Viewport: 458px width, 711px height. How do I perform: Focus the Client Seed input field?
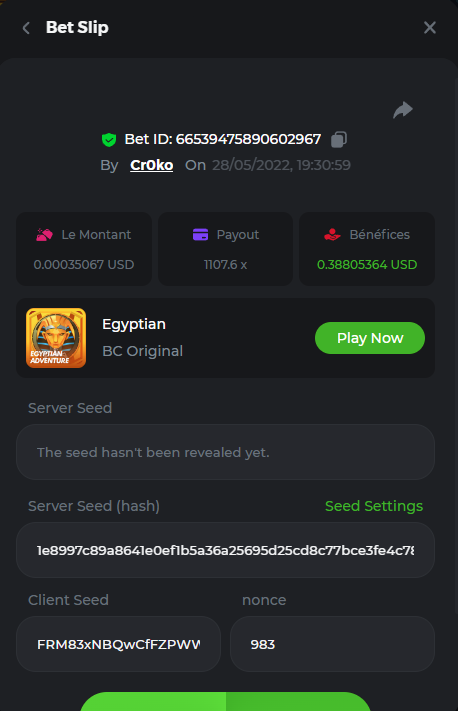(118, 644)
